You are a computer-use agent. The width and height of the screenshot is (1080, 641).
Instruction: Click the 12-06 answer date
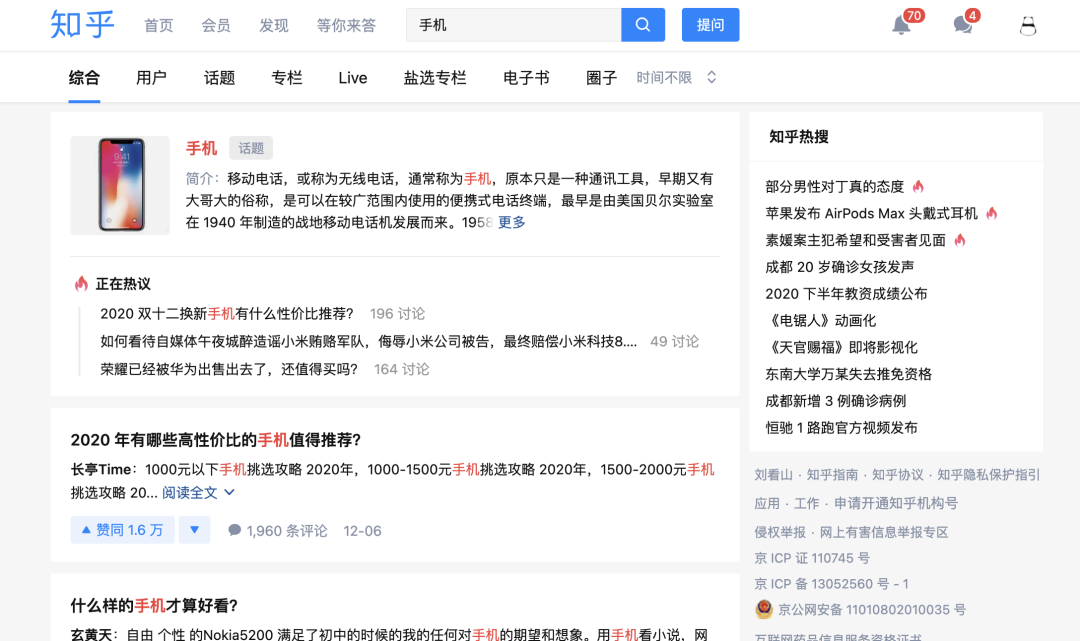pos(362,531)
